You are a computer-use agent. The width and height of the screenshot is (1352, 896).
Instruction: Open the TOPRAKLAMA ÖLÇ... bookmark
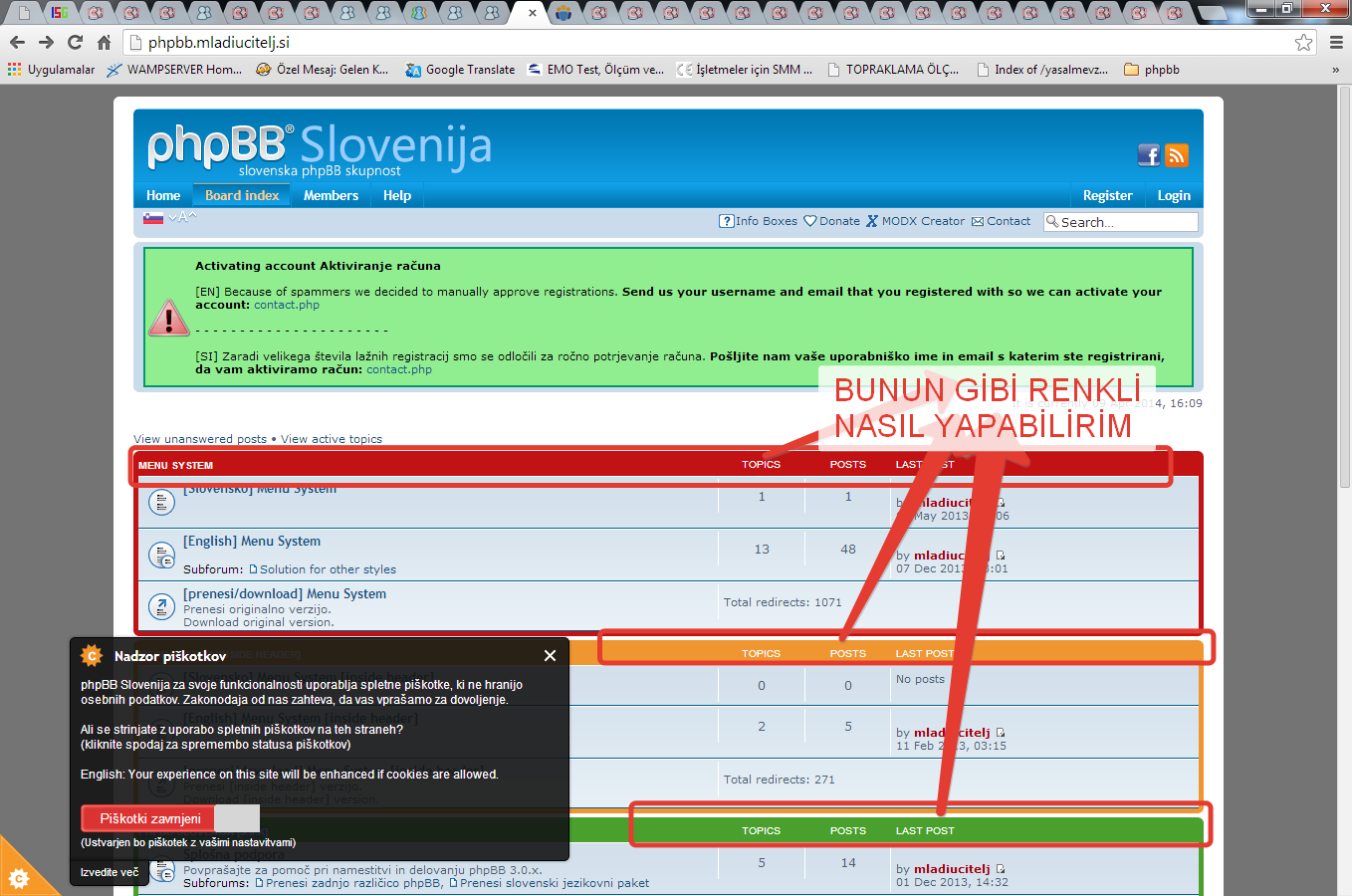pyautogui.click(x=893, y=70)
